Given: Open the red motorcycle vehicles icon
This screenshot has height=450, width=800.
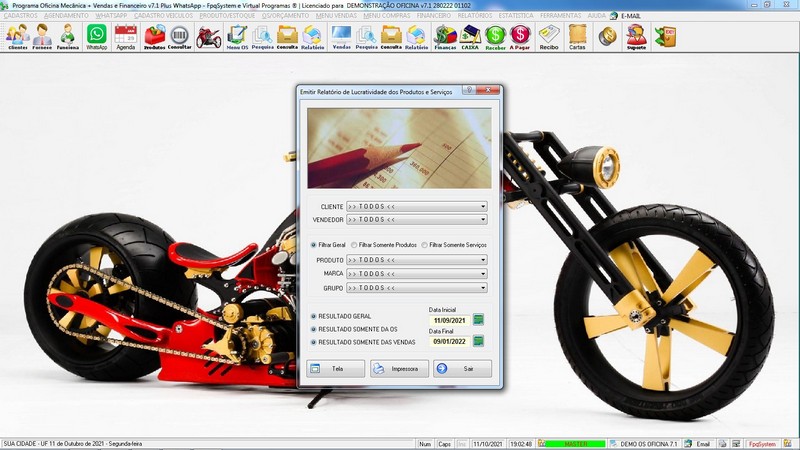Looking at the screenshot, I should click(x=209, y=37).
